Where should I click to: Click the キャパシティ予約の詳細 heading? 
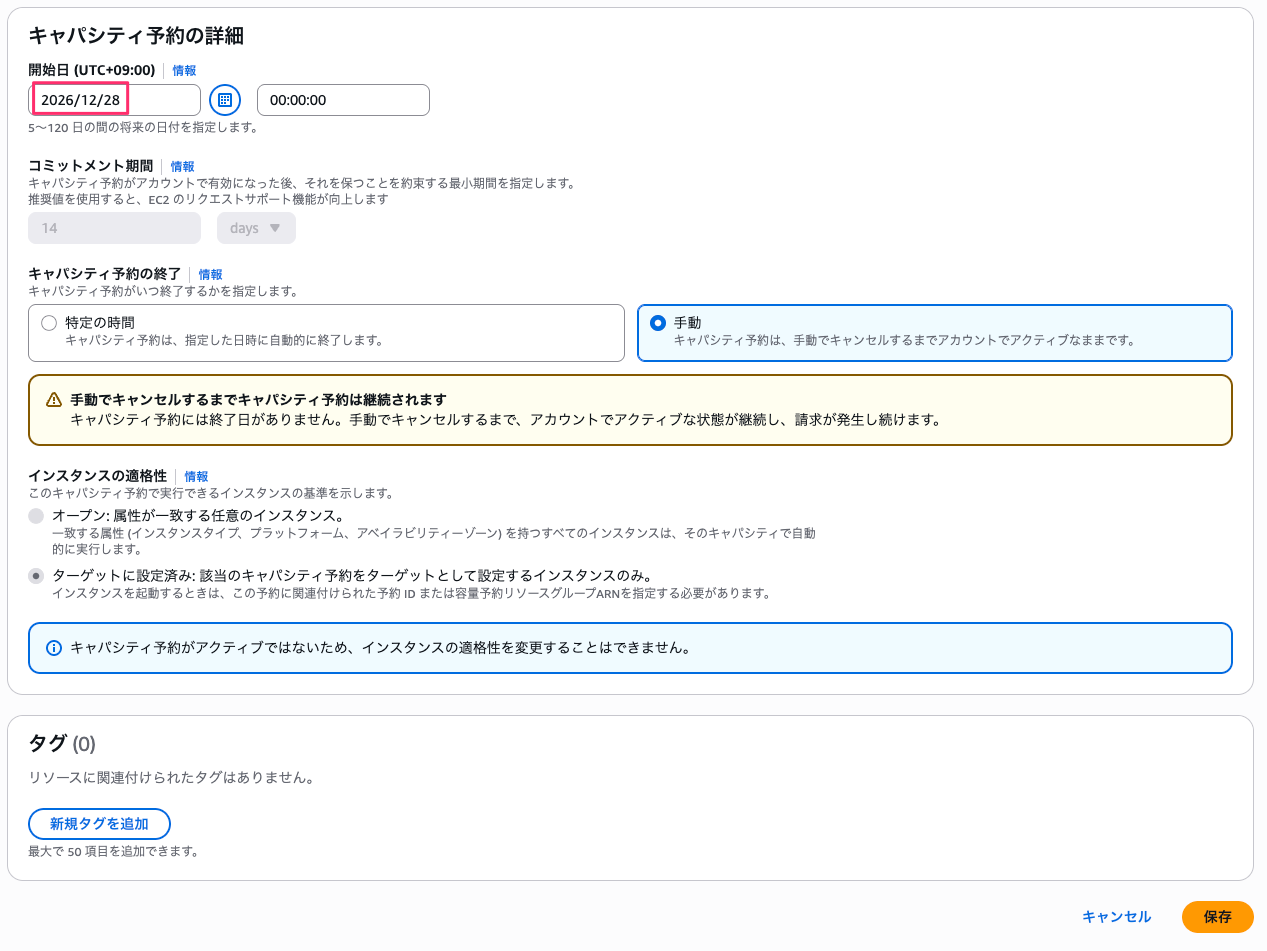136,36
